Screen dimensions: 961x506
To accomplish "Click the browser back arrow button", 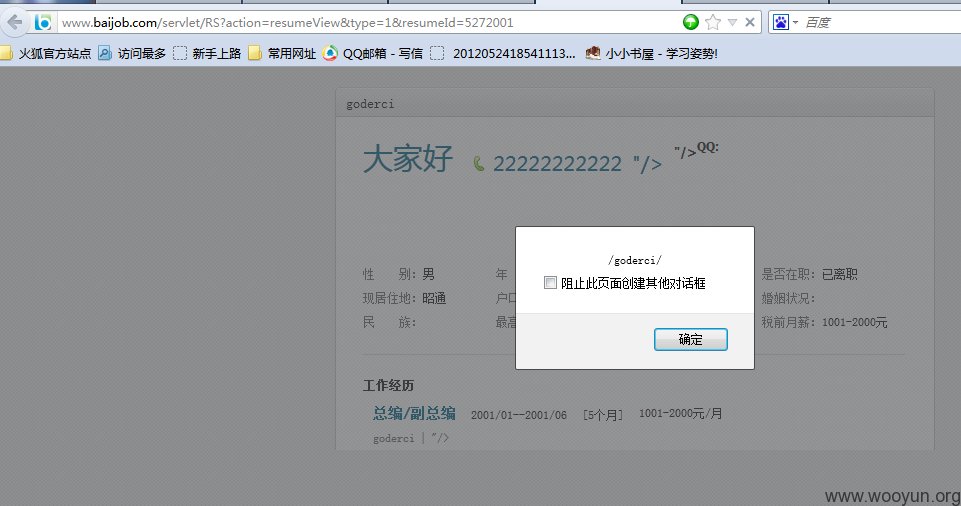I will pos(14,23).
